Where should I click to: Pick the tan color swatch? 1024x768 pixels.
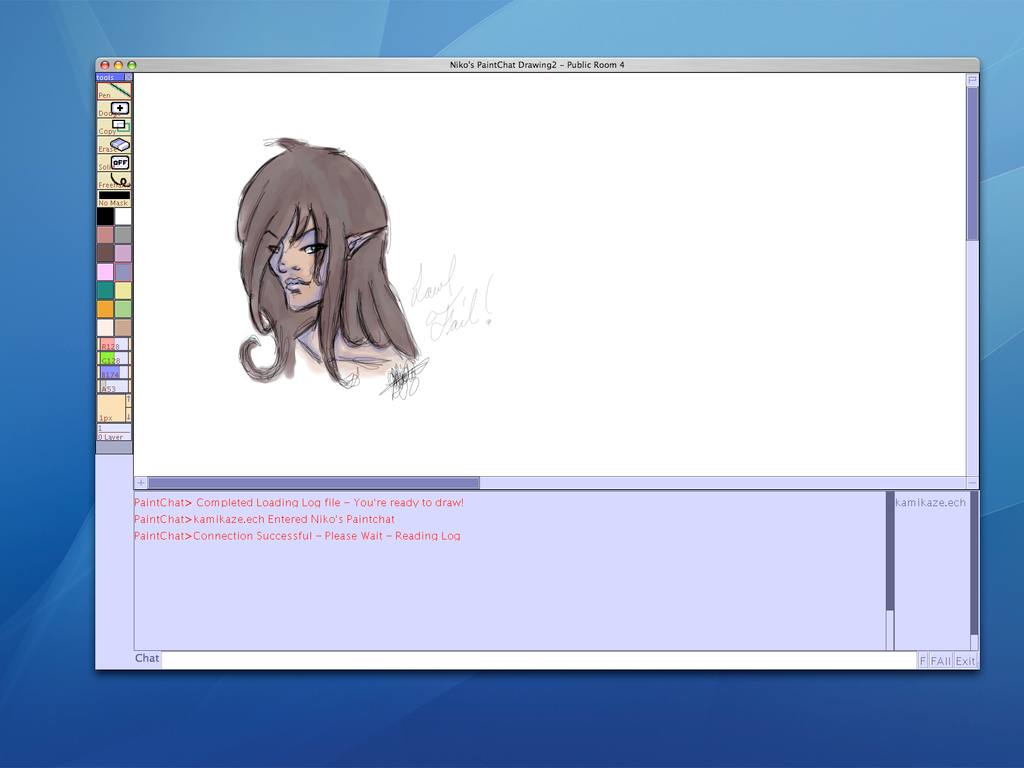click(x=123, y=327)
